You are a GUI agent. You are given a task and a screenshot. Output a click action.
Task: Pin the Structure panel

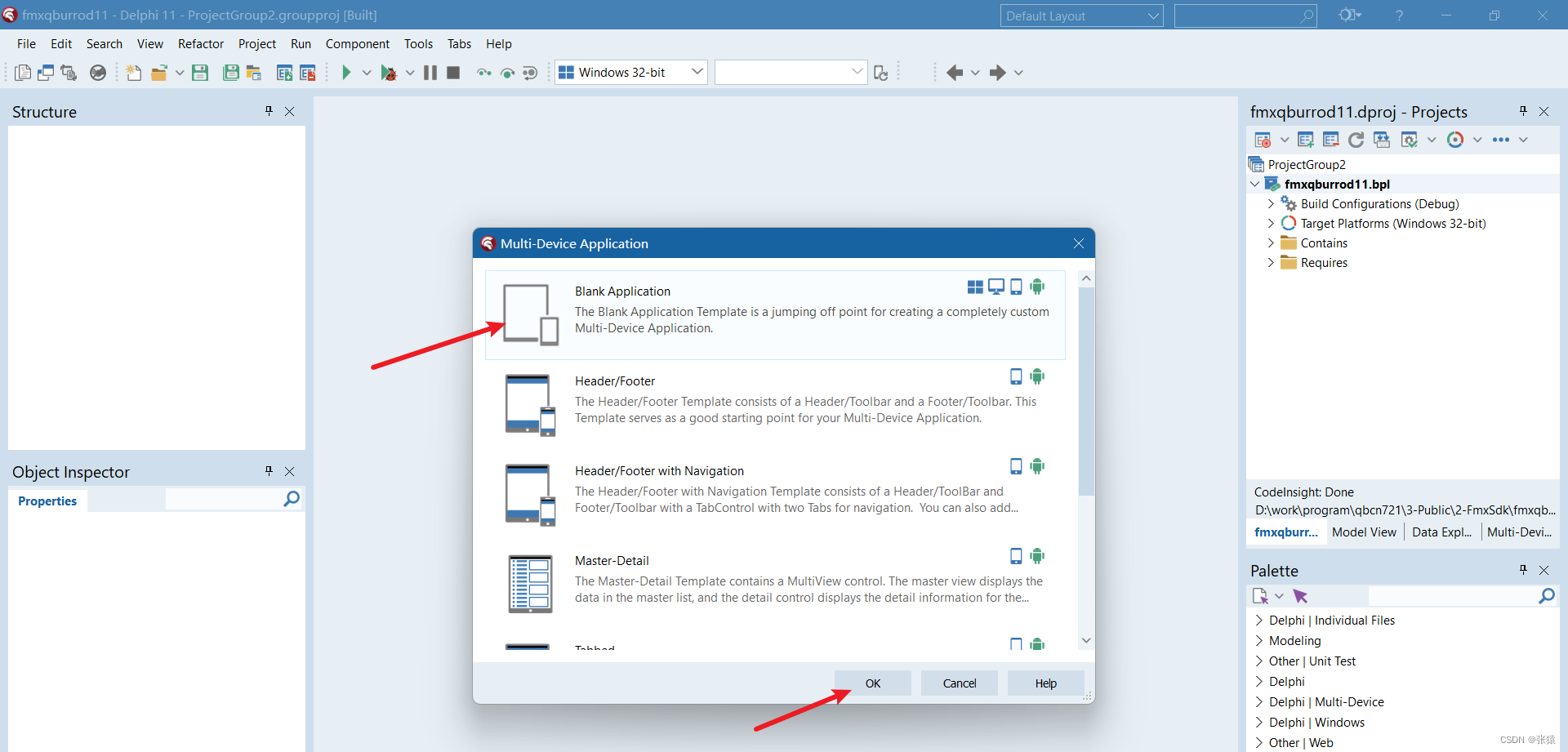tap(269, 111)
